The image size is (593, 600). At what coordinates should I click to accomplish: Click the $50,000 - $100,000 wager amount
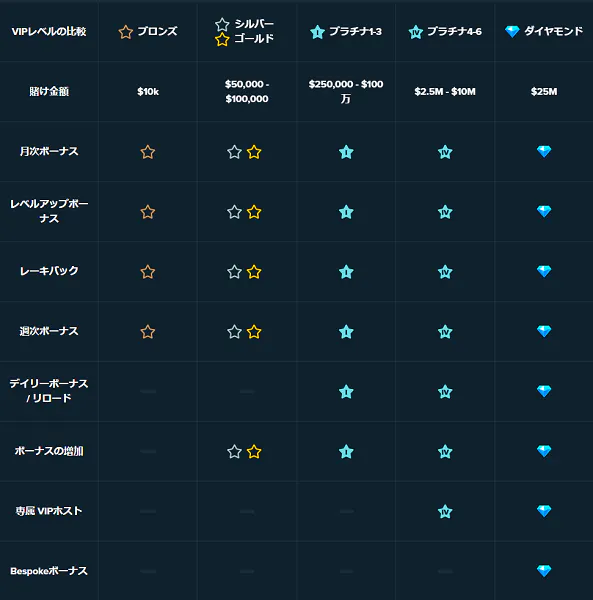pos(247,91)
